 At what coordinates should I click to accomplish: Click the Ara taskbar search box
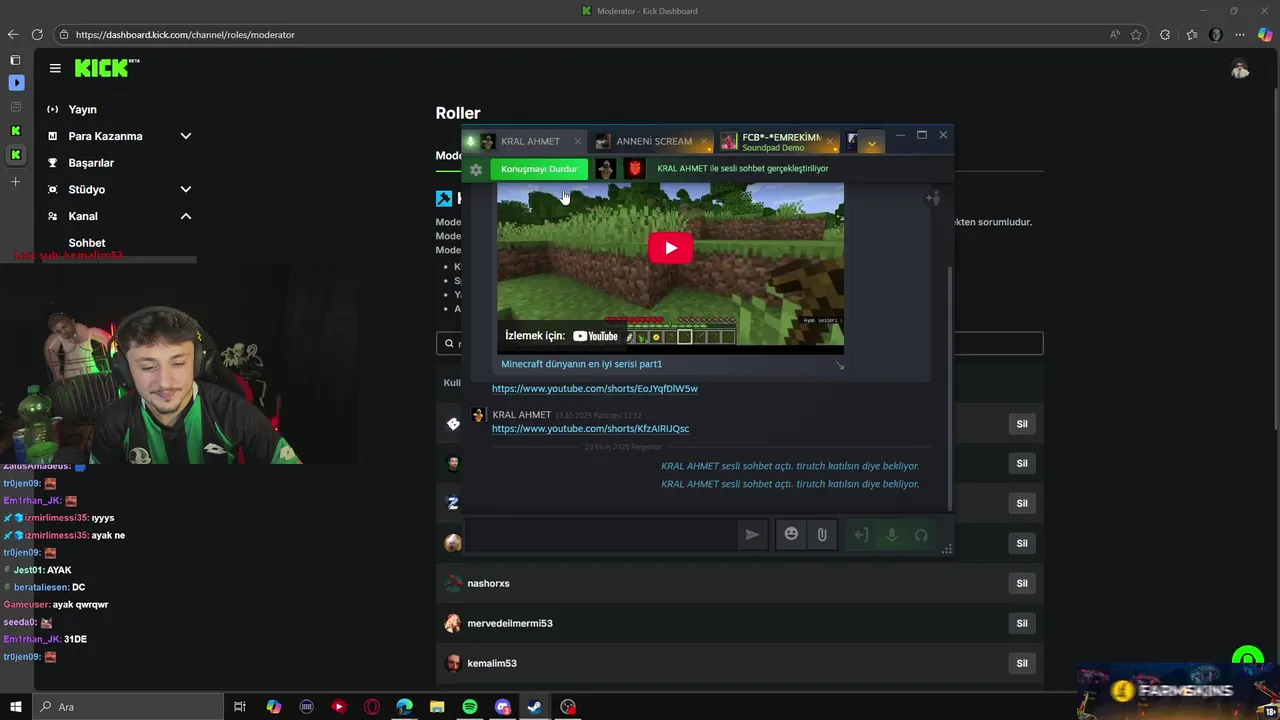[x=128, y=707]
